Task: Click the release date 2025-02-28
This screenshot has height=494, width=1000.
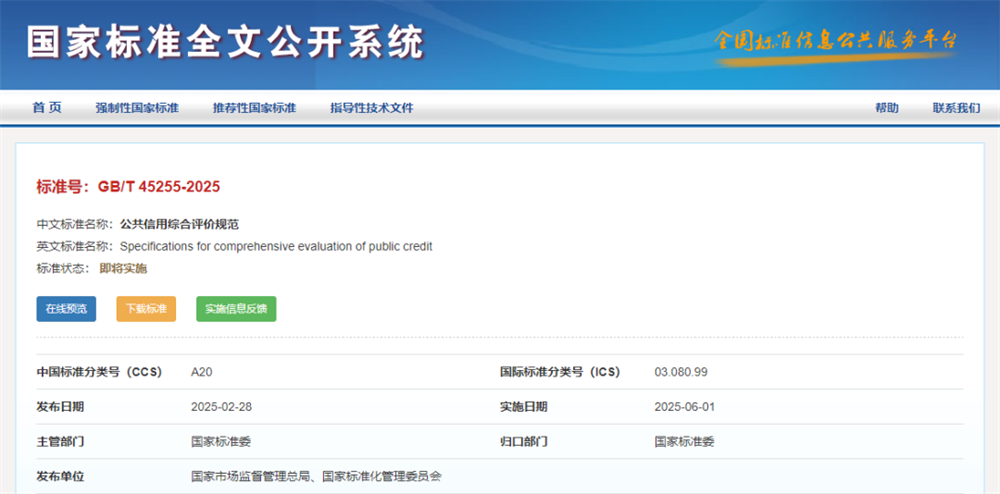Action: pos(221,407)
